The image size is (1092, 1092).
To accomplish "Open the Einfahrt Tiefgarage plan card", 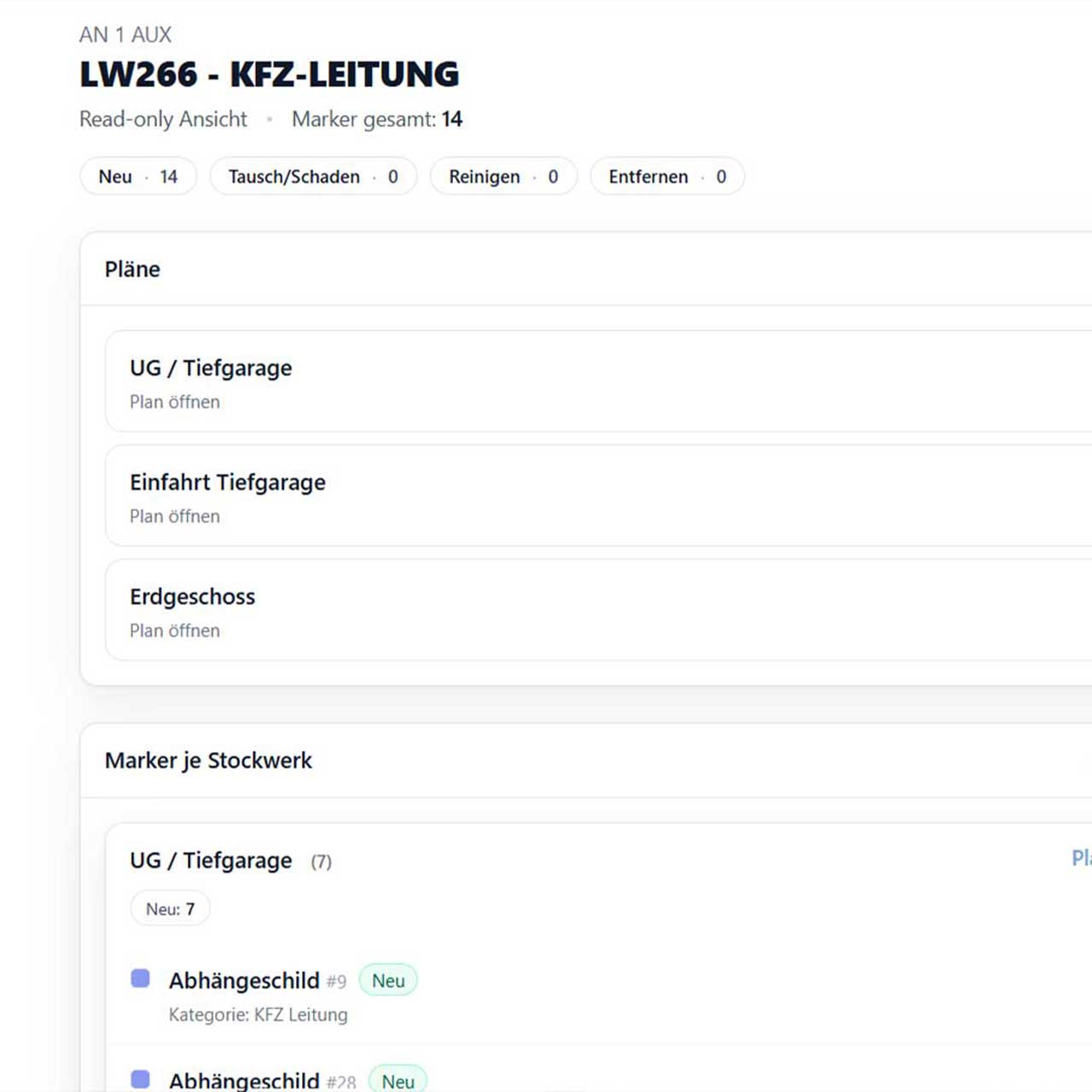I will [x=598, y=496].
